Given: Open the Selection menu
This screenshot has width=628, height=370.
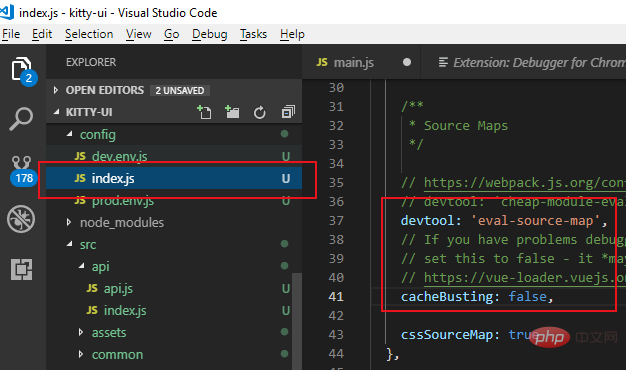Looking at the screenshot, I should coord(89,34).
